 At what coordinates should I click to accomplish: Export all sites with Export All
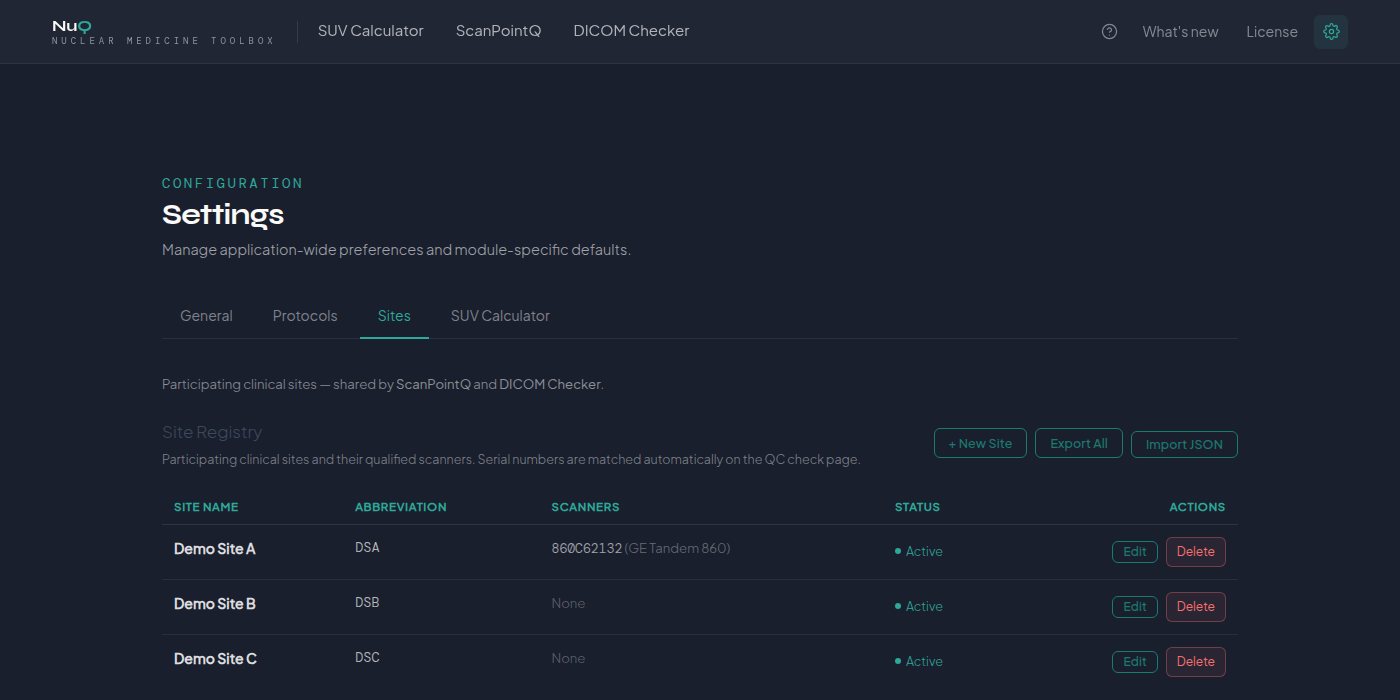point(1079,443)
